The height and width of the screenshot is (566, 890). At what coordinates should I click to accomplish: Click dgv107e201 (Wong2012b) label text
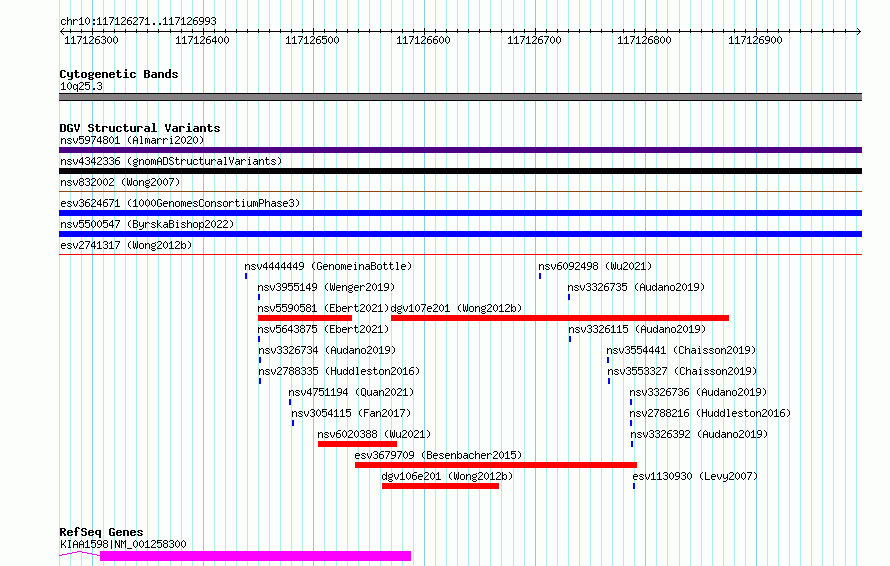[456, 308]
